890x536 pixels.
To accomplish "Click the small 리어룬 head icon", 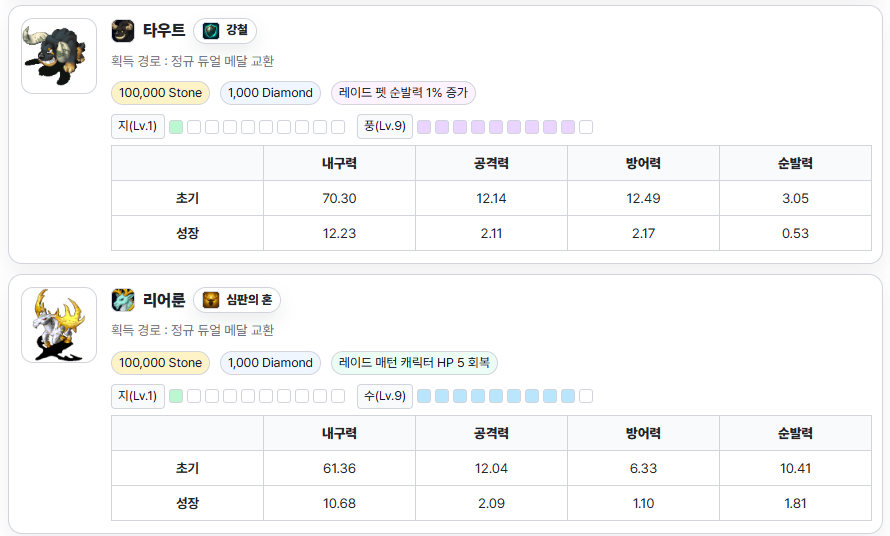I will pyautogui.click(x=123, y=300).
